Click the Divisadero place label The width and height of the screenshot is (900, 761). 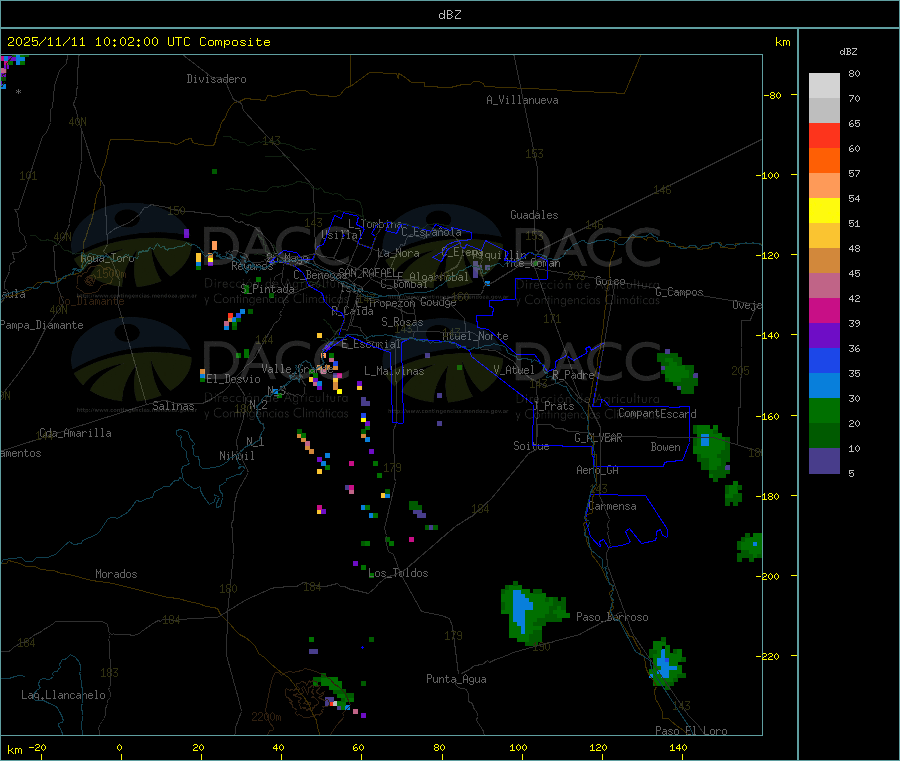tap(216, 79)
